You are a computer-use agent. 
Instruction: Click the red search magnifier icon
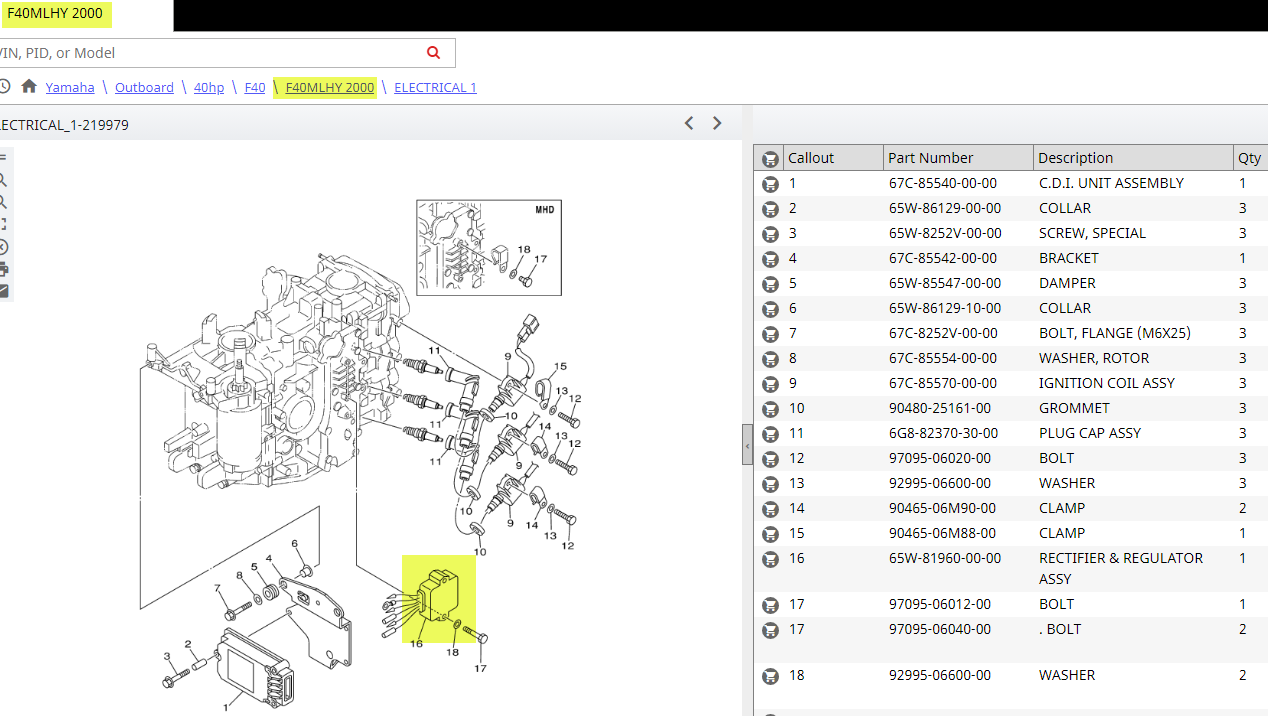click(x=433, y=53)
